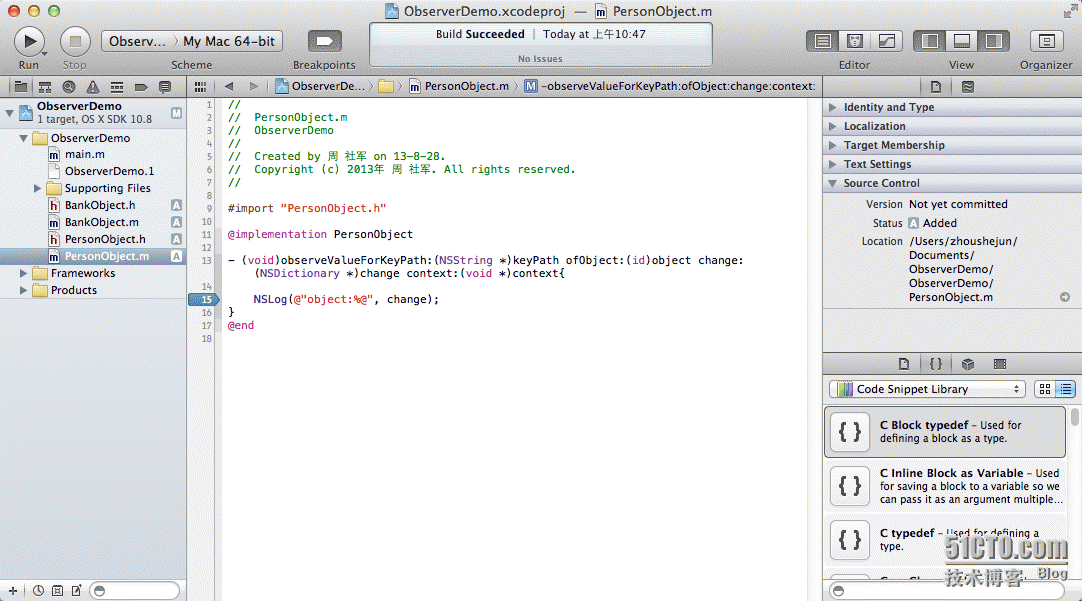
Task: Show the Log navigator
Action: 165,87
